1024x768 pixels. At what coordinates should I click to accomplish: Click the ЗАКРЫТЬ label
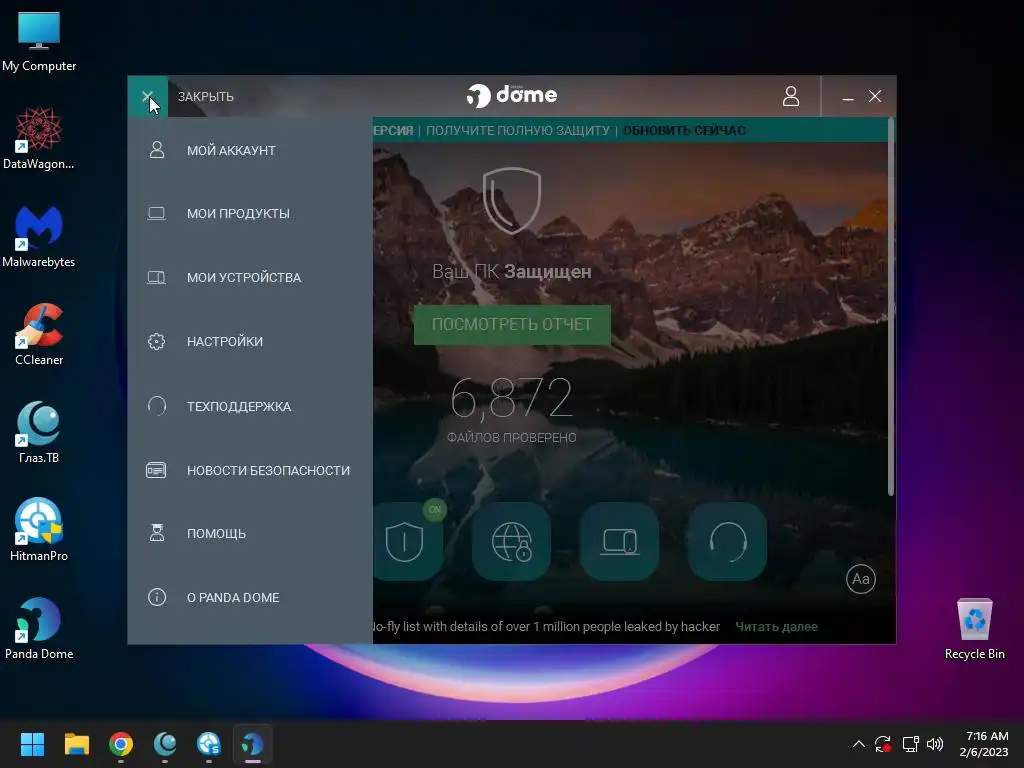[x=206, y=97]
